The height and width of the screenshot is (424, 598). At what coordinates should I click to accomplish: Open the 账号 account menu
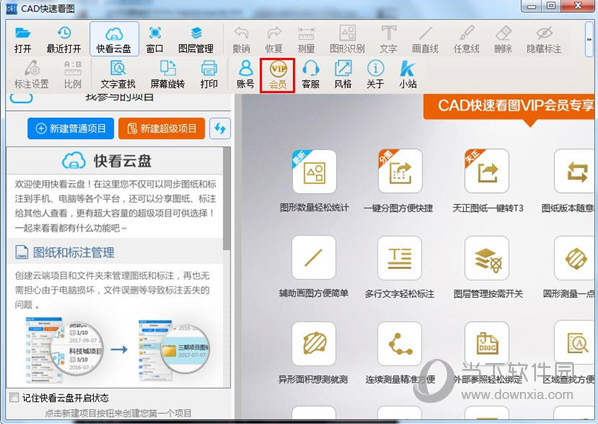(x=245, y=74)
